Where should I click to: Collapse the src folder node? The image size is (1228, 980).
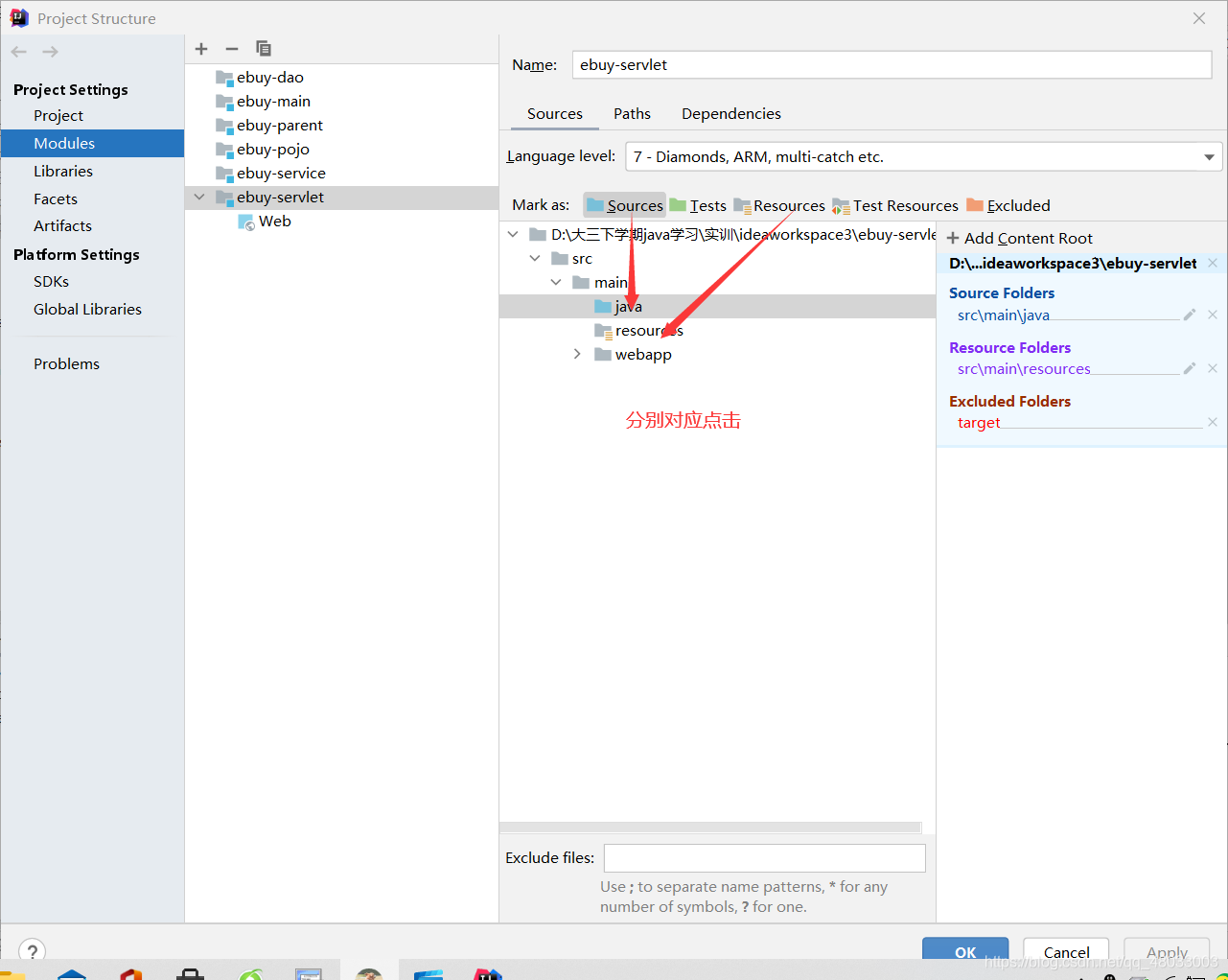click(535, 258)
